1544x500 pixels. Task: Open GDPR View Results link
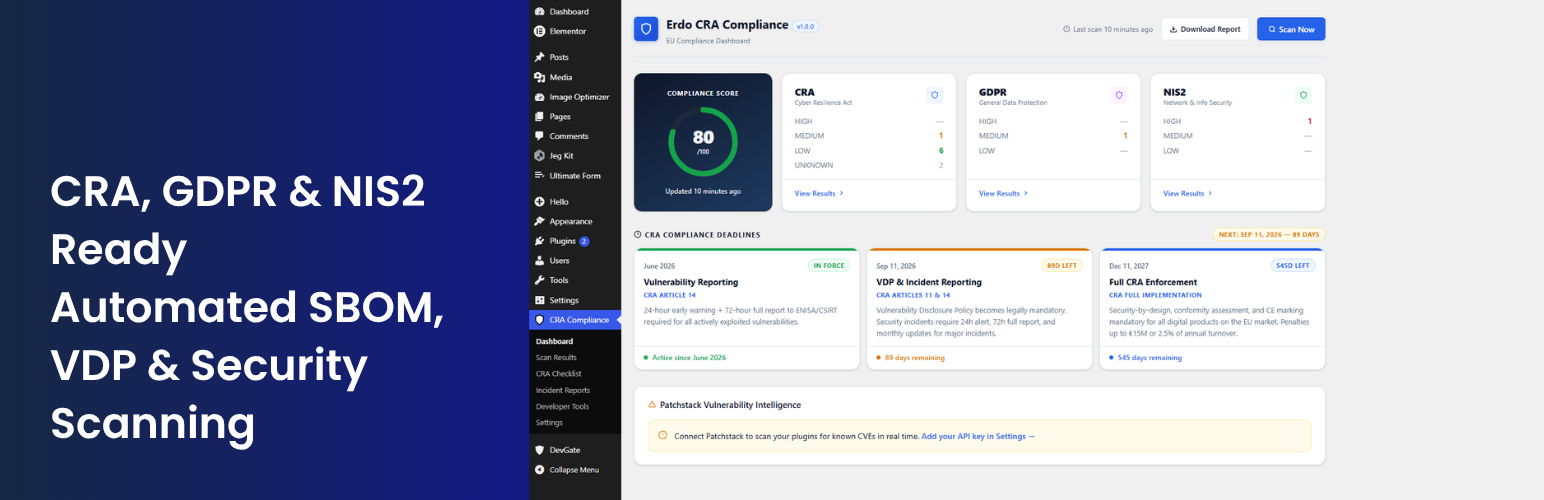1003,193
